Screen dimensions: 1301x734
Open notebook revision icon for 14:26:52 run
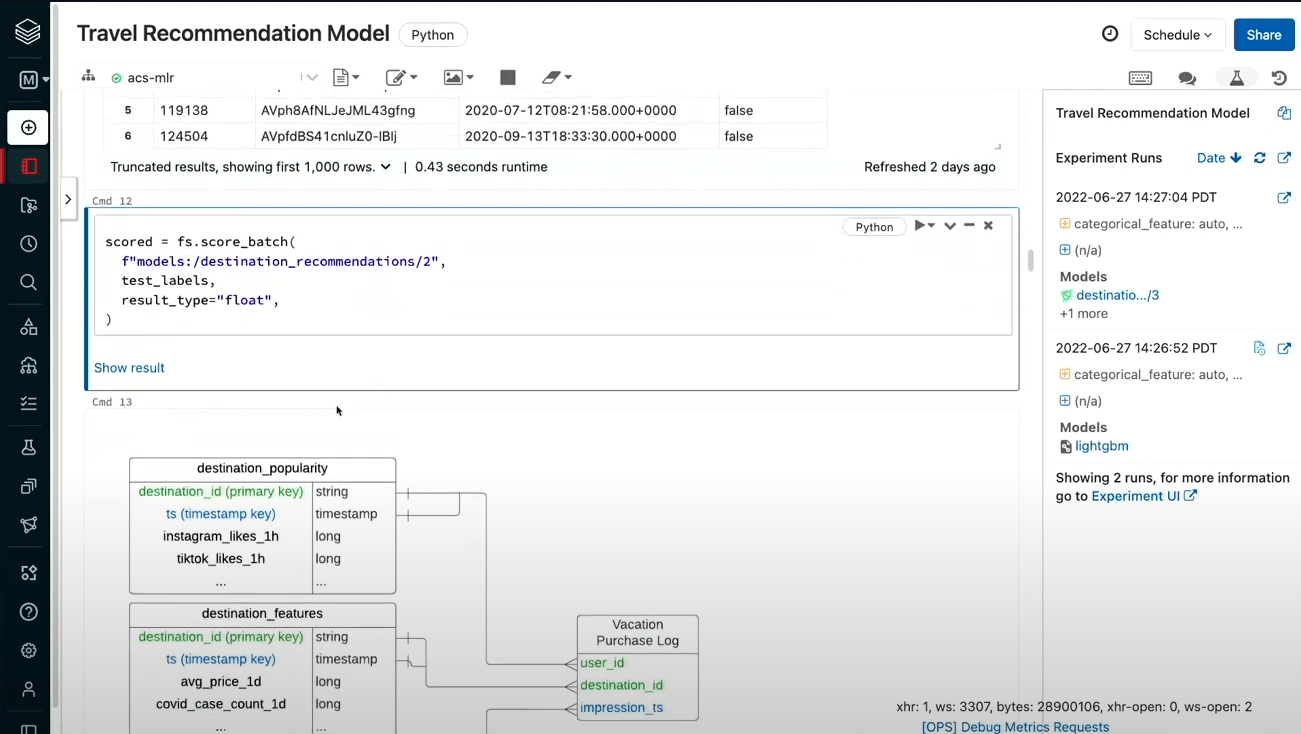(1259, 348)
